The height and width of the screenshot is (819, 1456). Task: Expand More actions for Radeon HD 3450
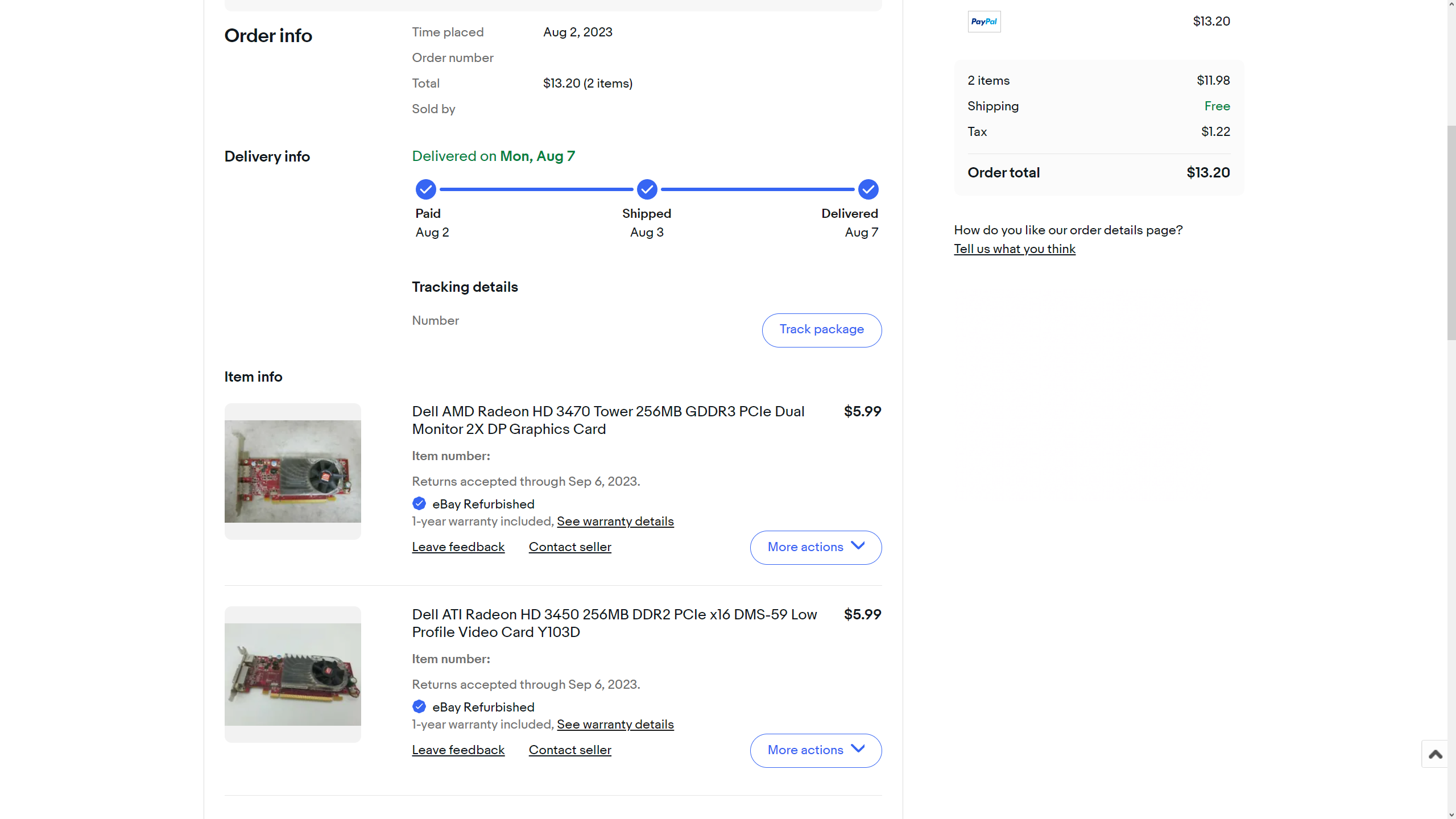click(816, 750)
